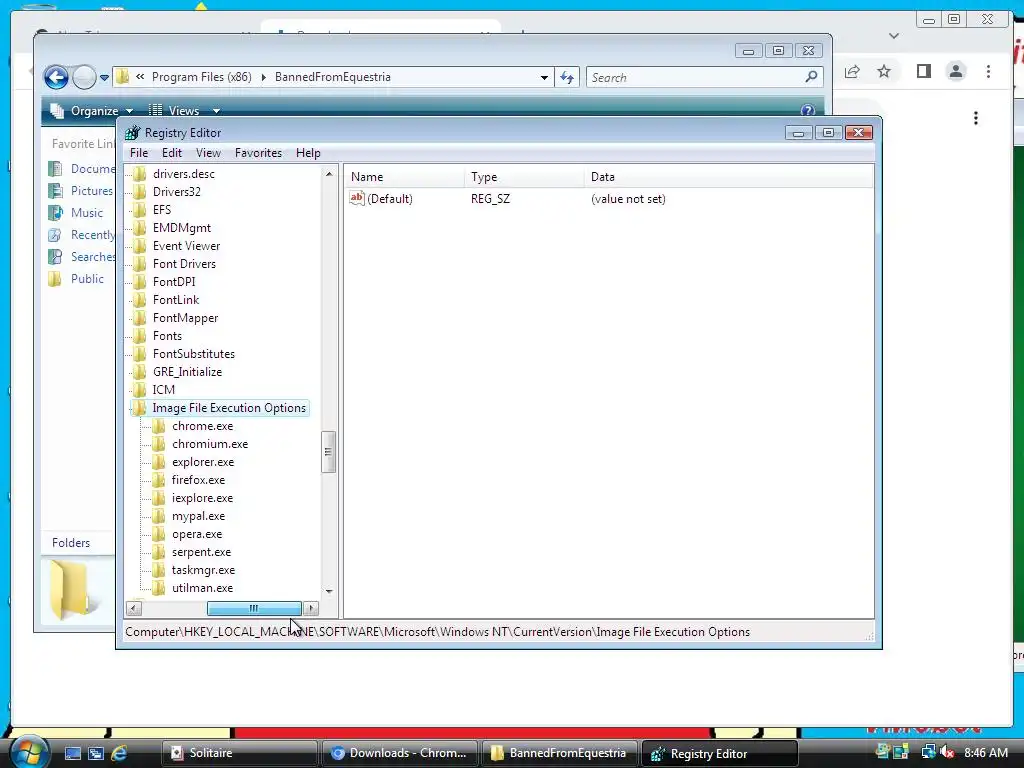Click the Explorer window Back button

[56, 77]
